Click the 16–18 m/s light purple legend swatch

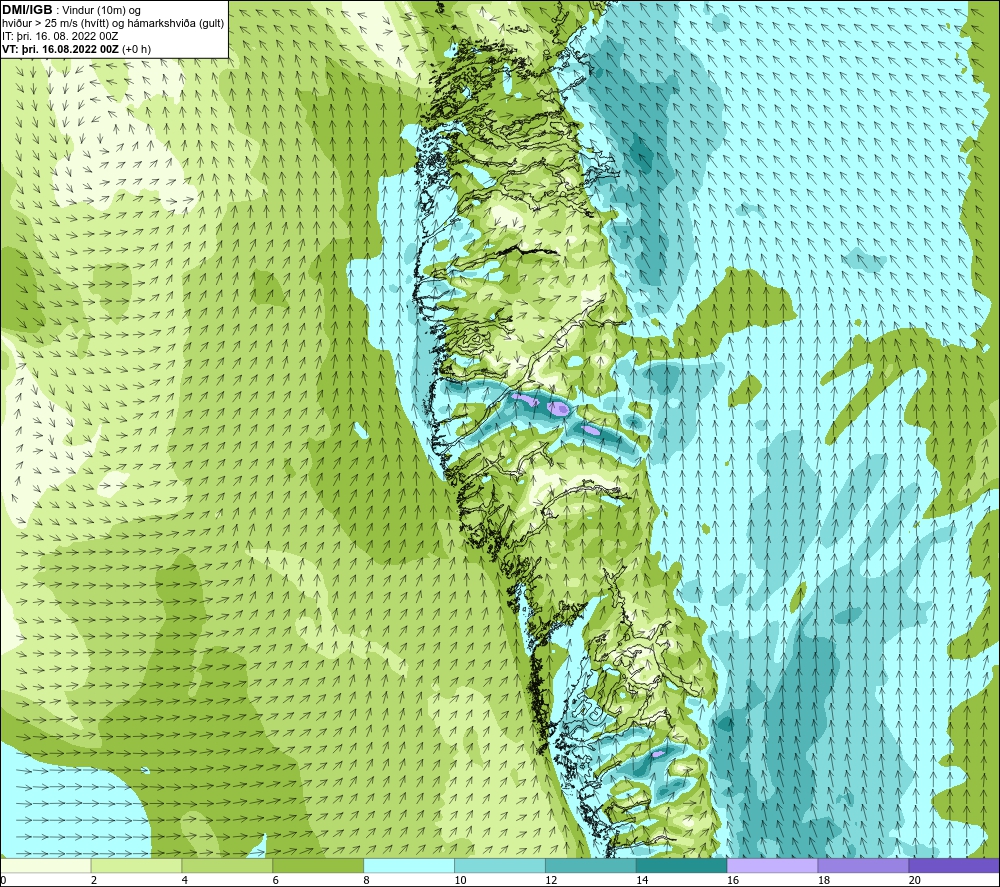772,865
